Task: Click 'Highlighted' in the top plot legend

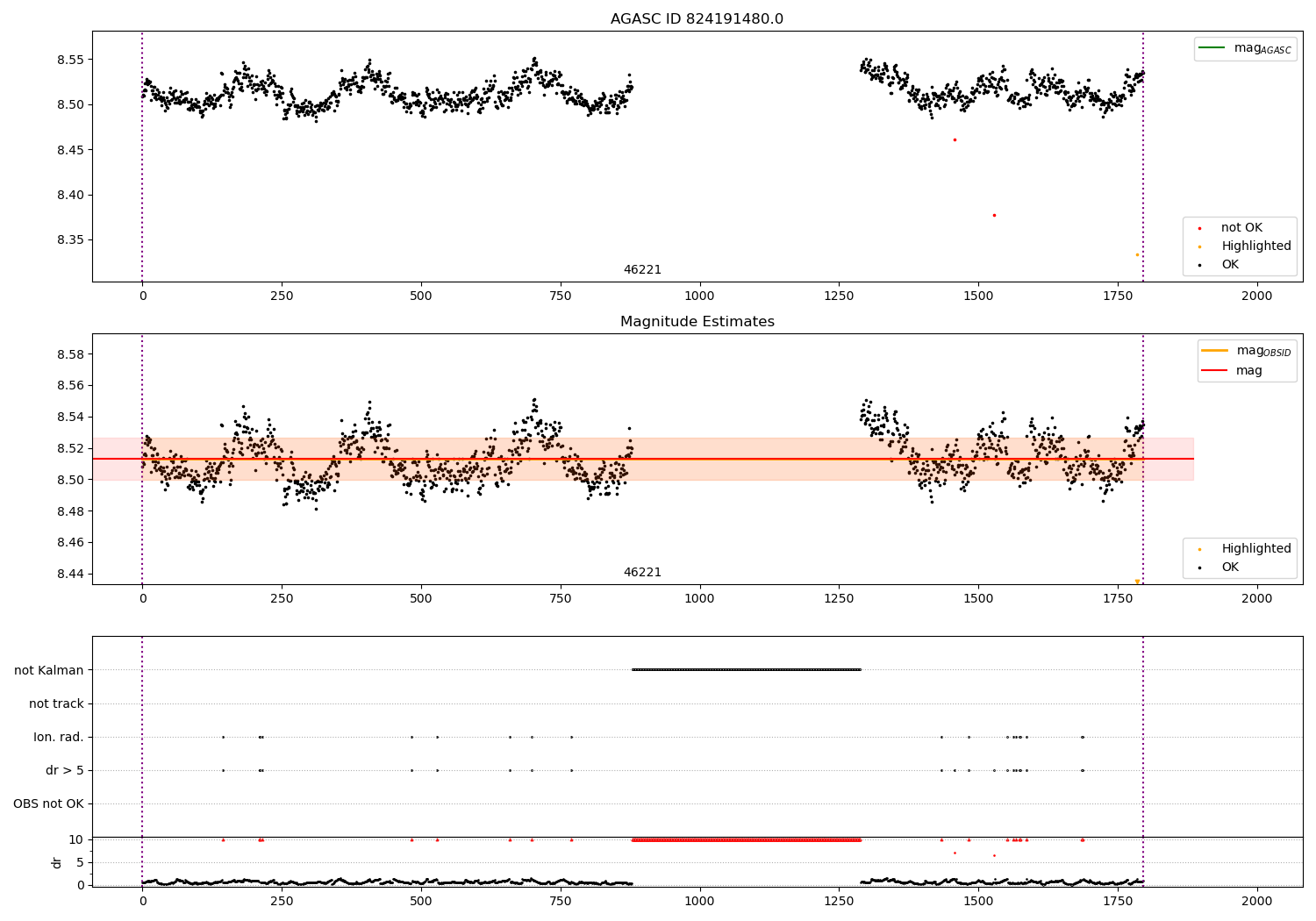Action: (1256, 246)
